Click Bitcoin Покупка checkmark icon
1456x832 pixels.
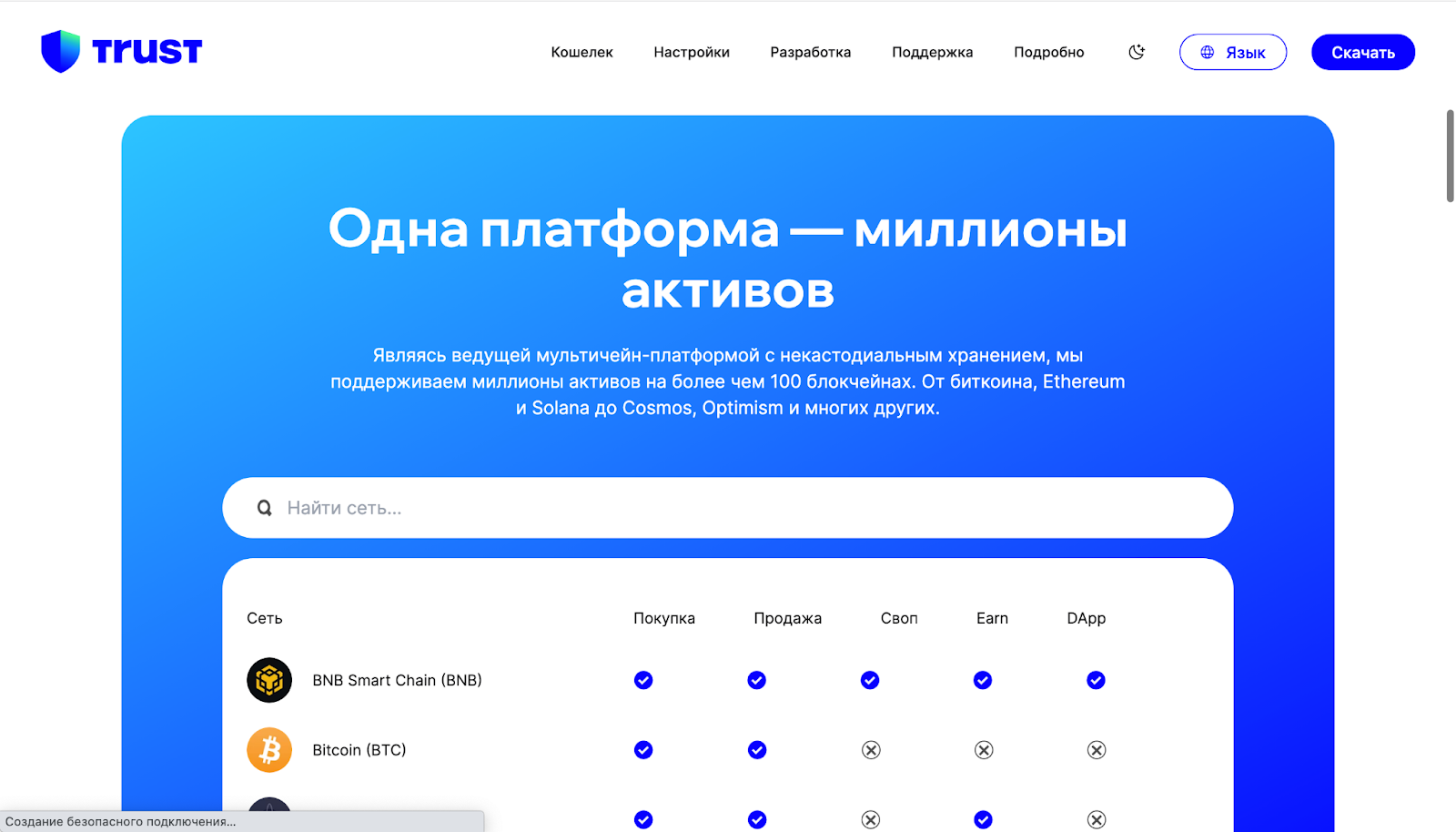click(643, 750)
